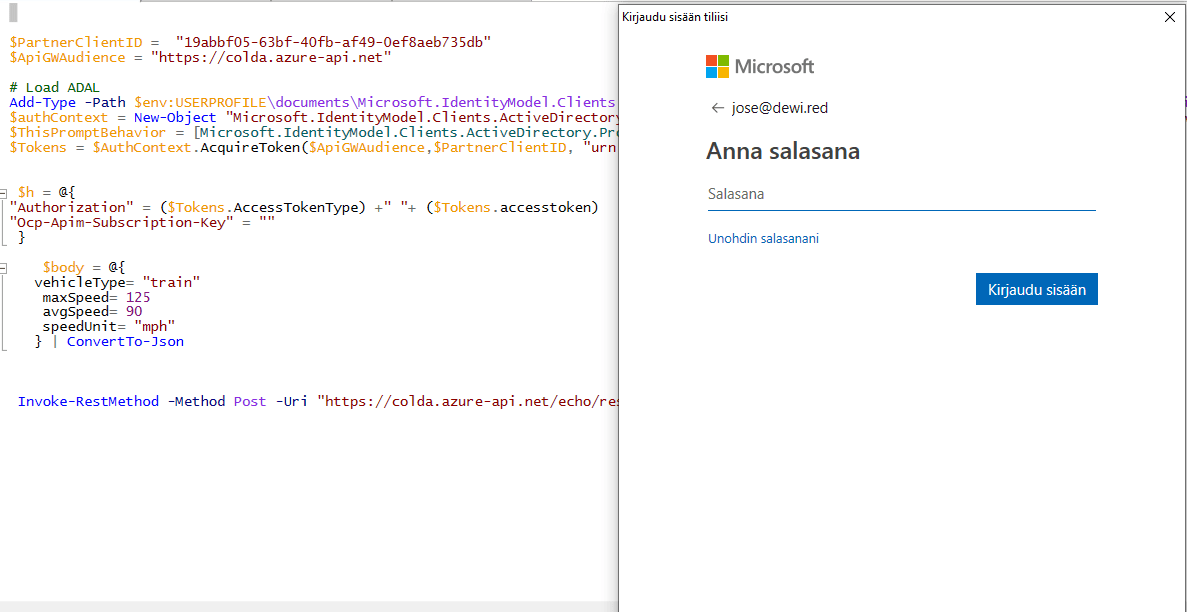
Task: Click the $ApiGWAudience URL string value
Action: [x=270, y=57]
